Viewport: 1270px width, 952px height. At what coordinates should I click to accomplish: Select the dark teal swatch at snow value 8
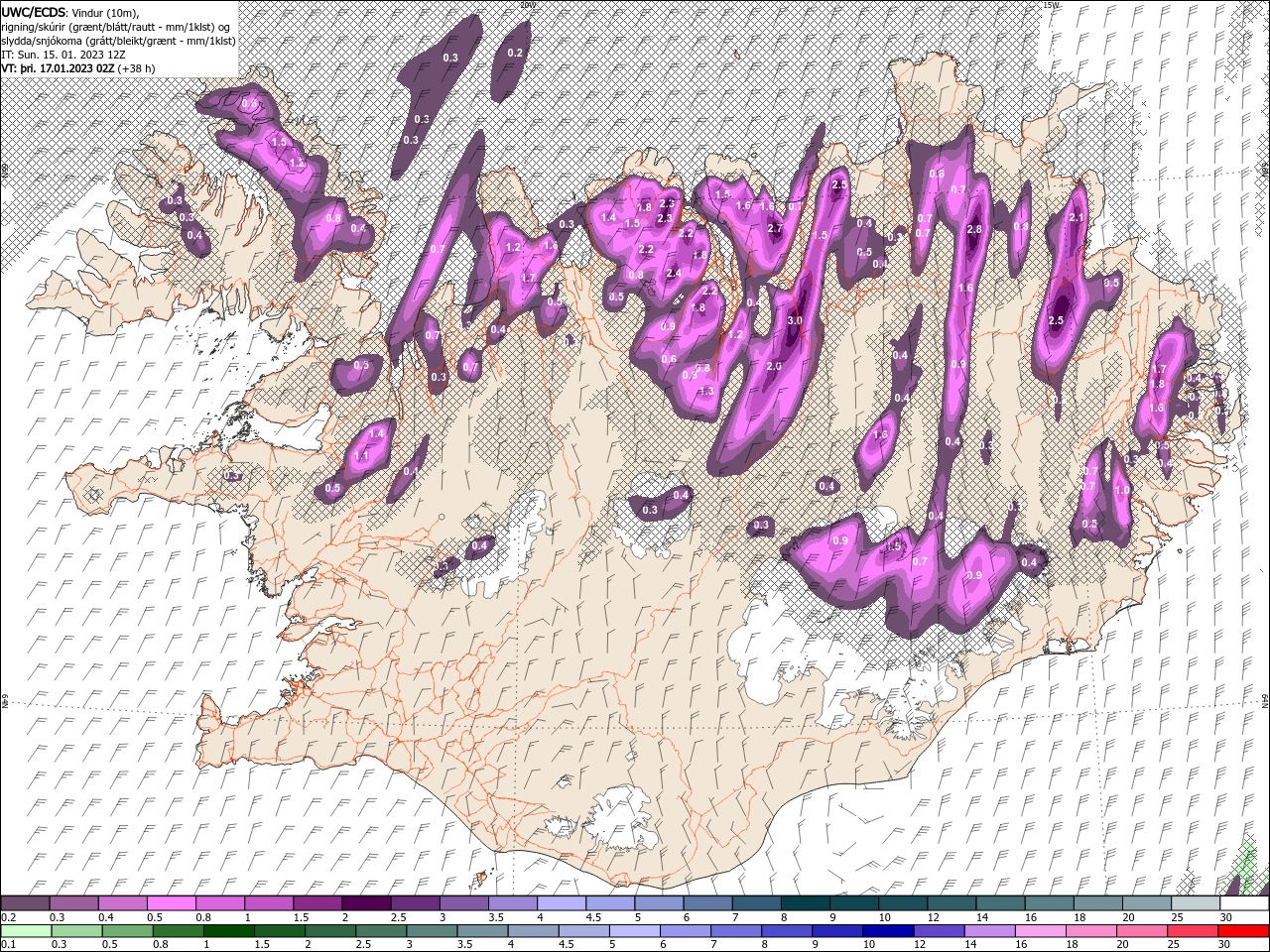click(x=806, y=903)
